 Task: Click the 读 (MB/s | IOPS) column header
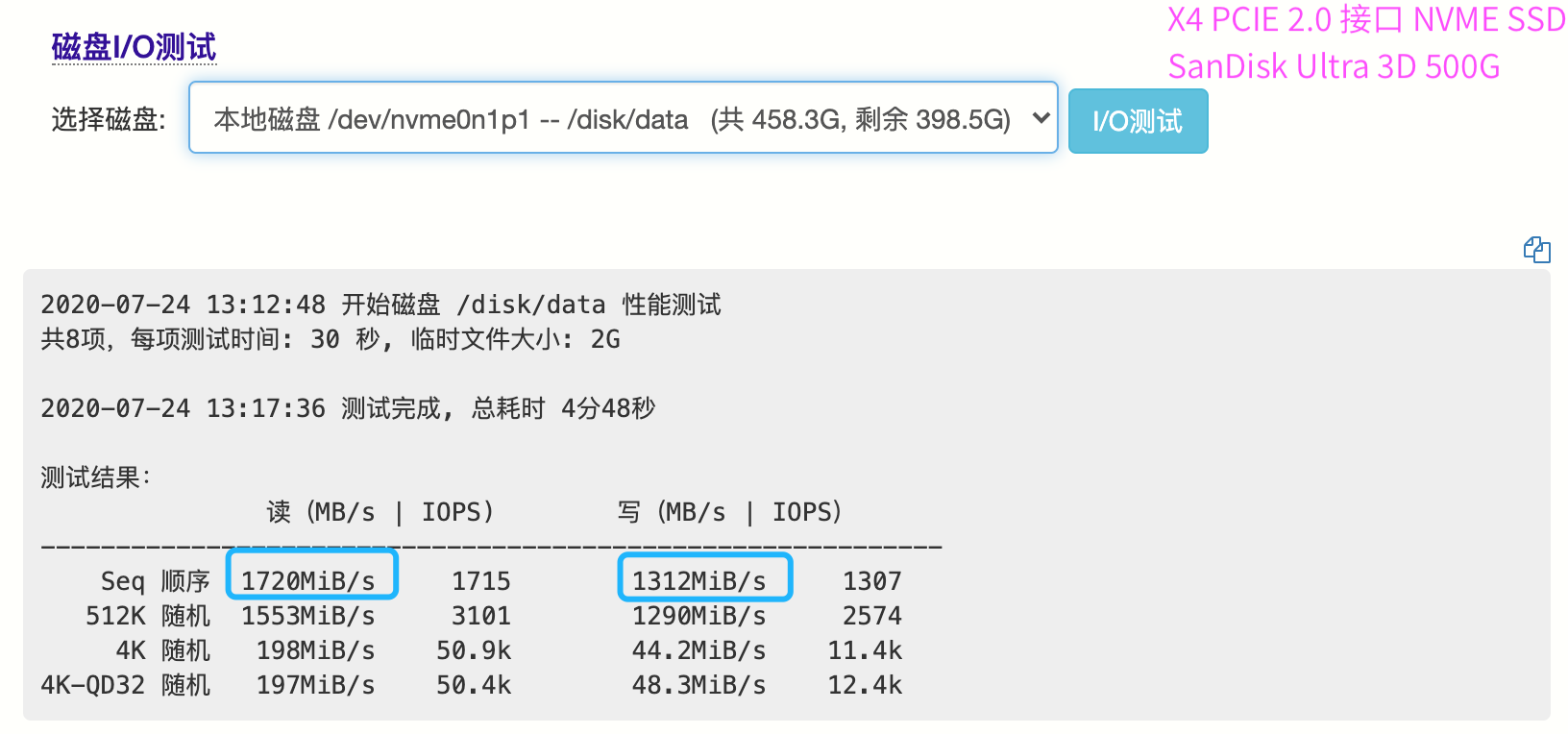coord(380,512)
